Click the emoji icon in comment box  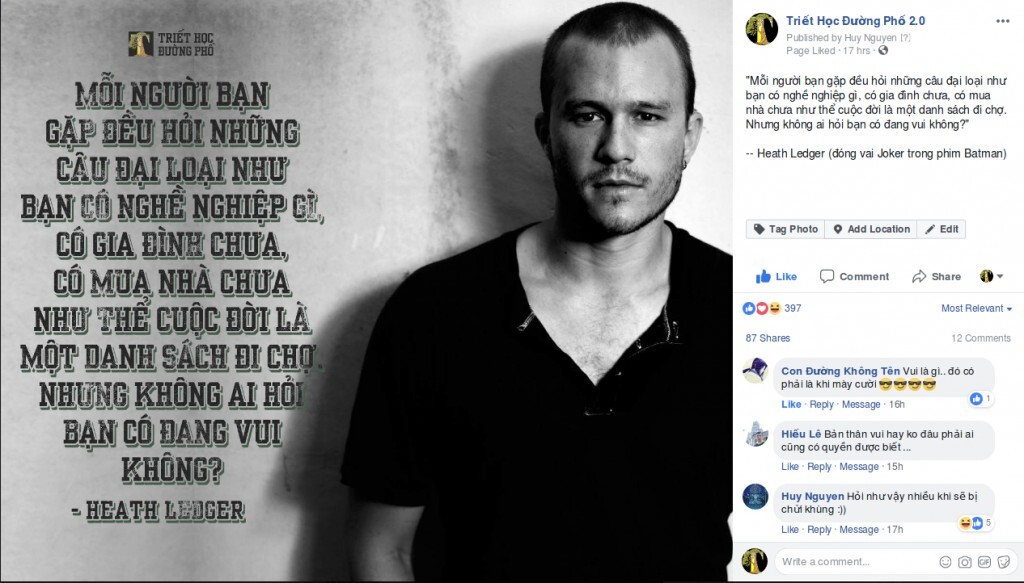[945, 561]
